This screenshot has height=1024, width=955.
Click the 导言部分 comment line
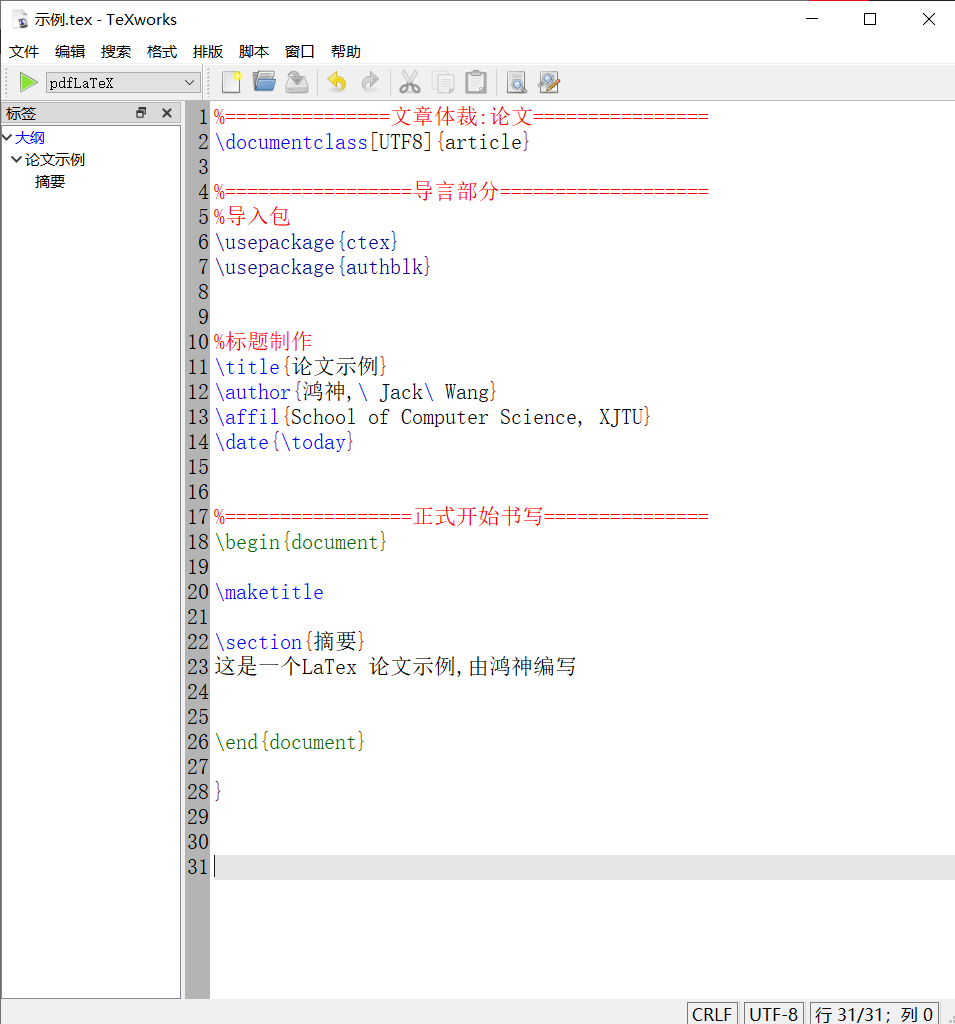click(461, 191)
